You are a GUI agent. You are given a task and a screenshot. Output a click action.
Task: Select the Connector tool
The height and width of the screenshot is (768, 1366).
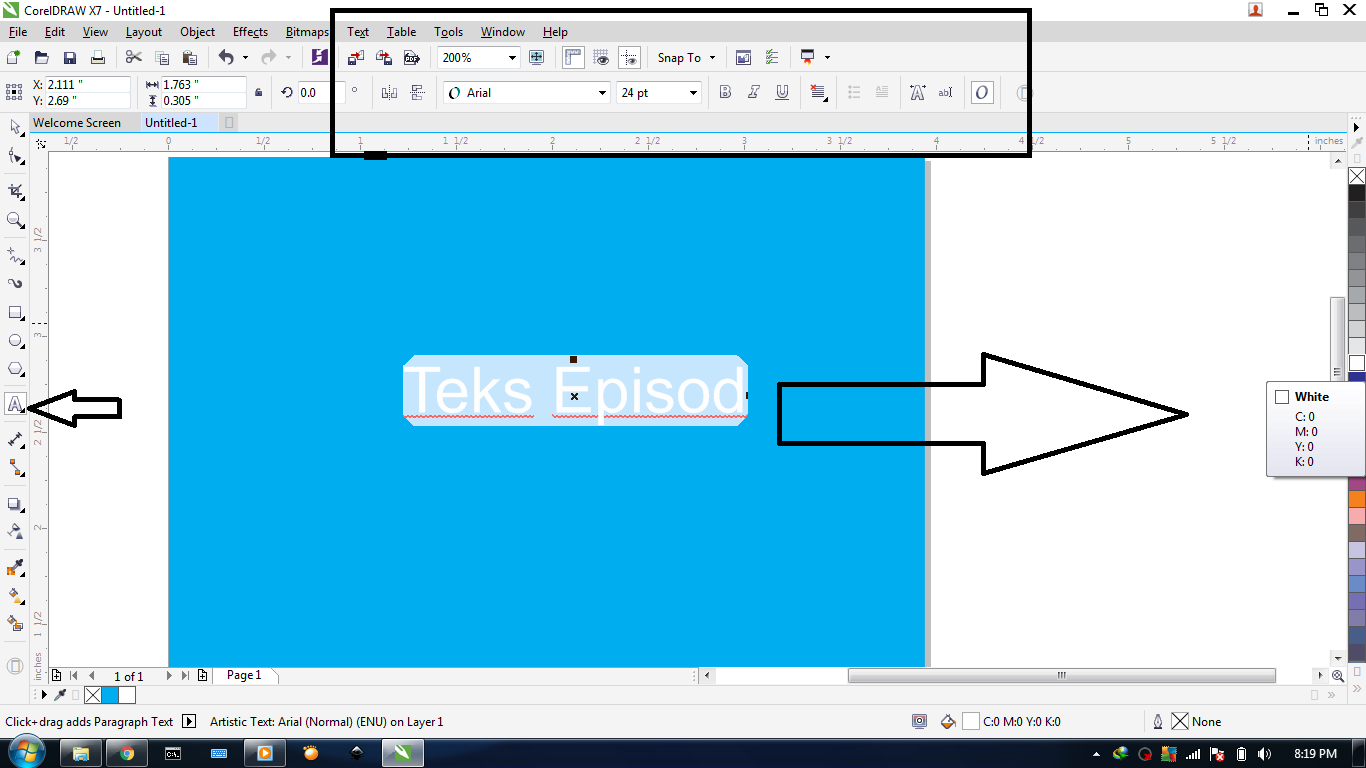(15, 467)
